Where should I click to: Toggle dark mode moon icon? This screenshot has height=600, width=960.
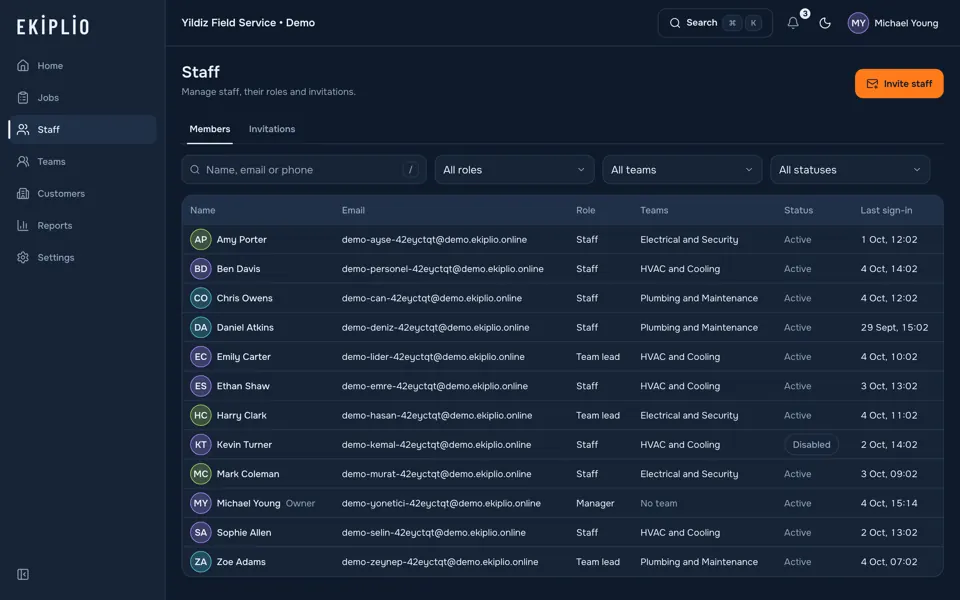click(825, 23)
